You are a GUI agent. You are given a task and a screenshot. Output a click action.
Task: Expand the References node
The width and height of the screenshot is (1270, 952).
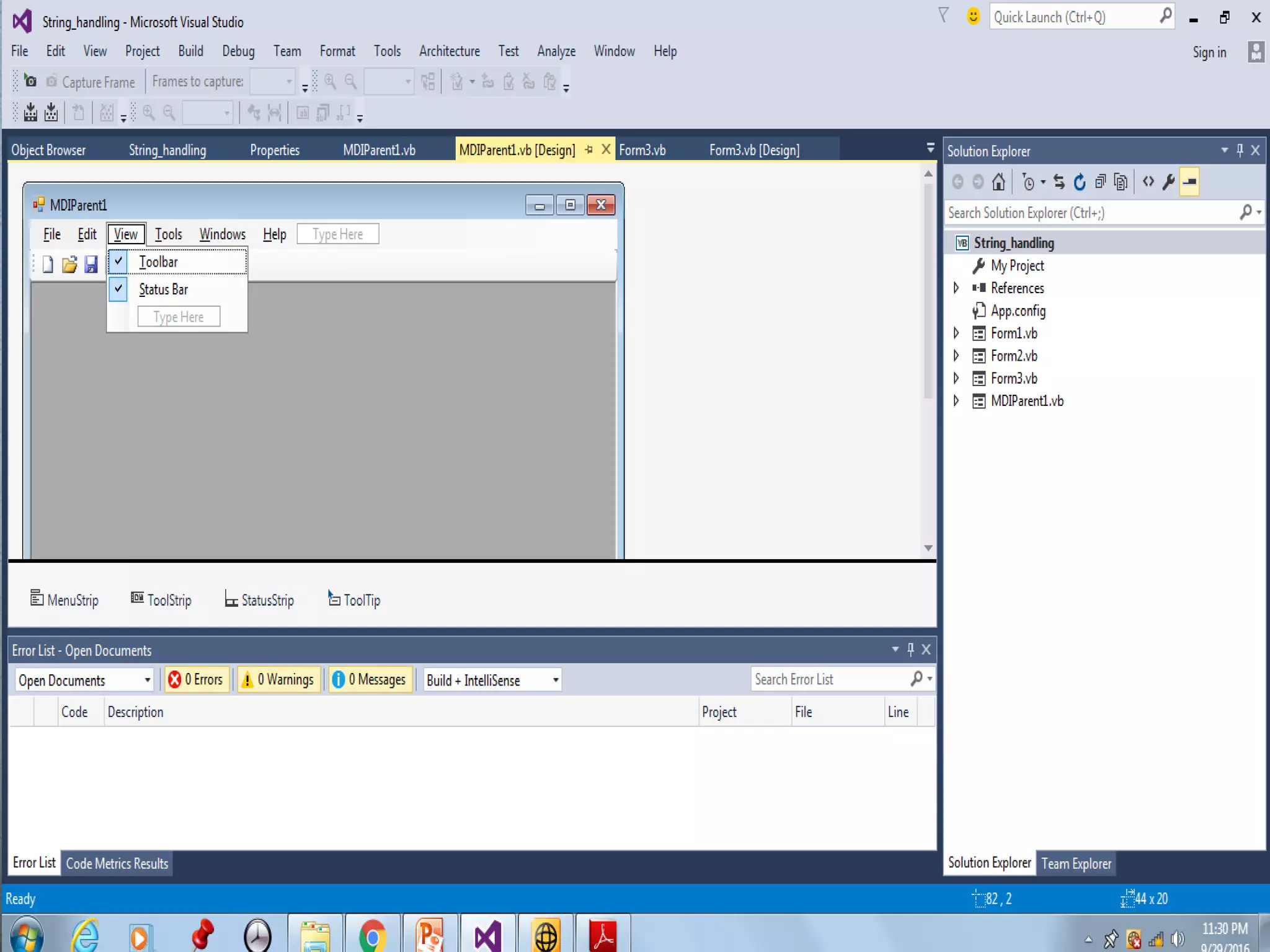[956, 288]
